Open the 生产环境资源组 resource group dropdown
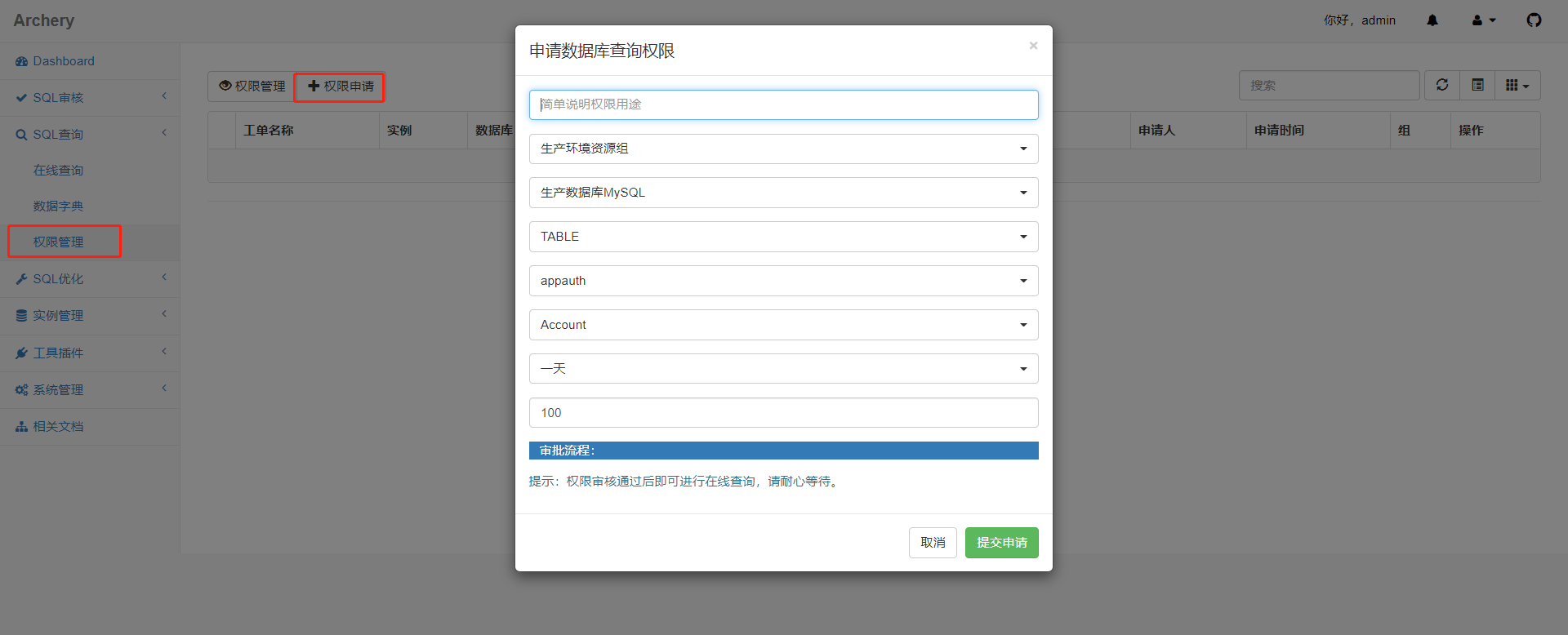This screenshot has width=1568, height=635. click(x=783, y=149)
